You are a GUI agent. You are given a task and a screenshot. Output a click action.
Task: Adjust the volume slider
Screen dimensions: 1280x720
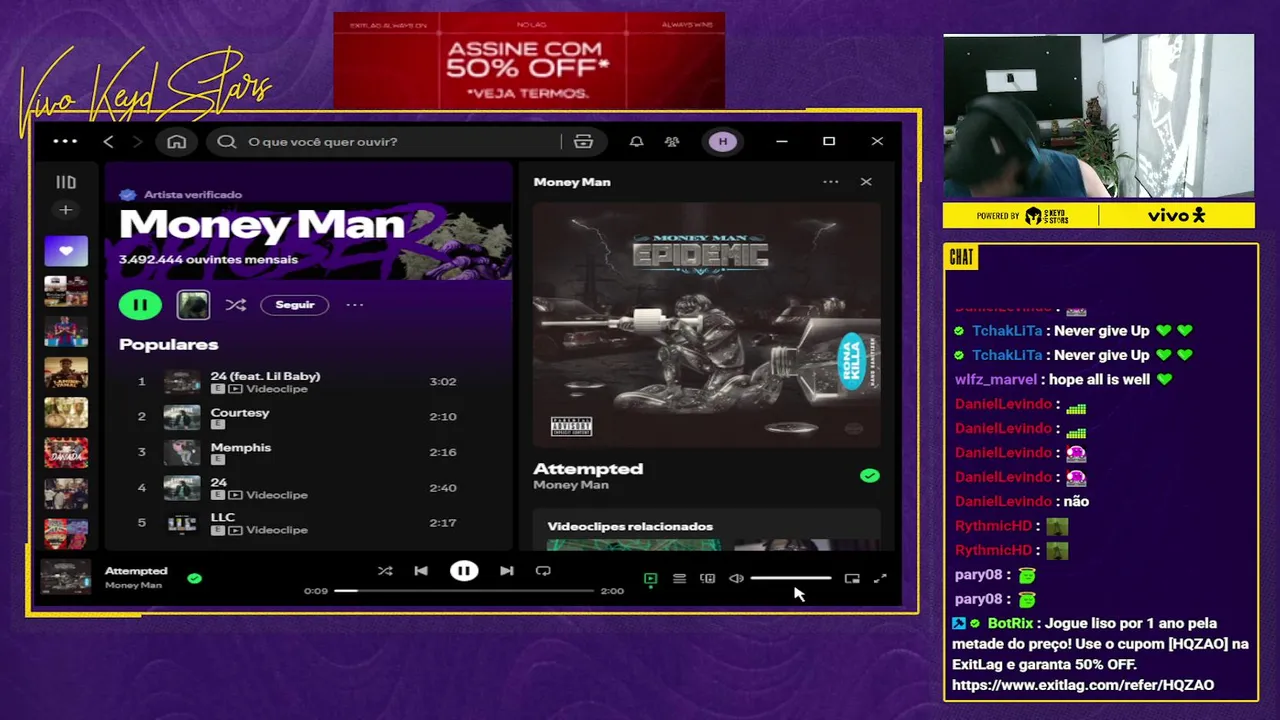[790, 578]
